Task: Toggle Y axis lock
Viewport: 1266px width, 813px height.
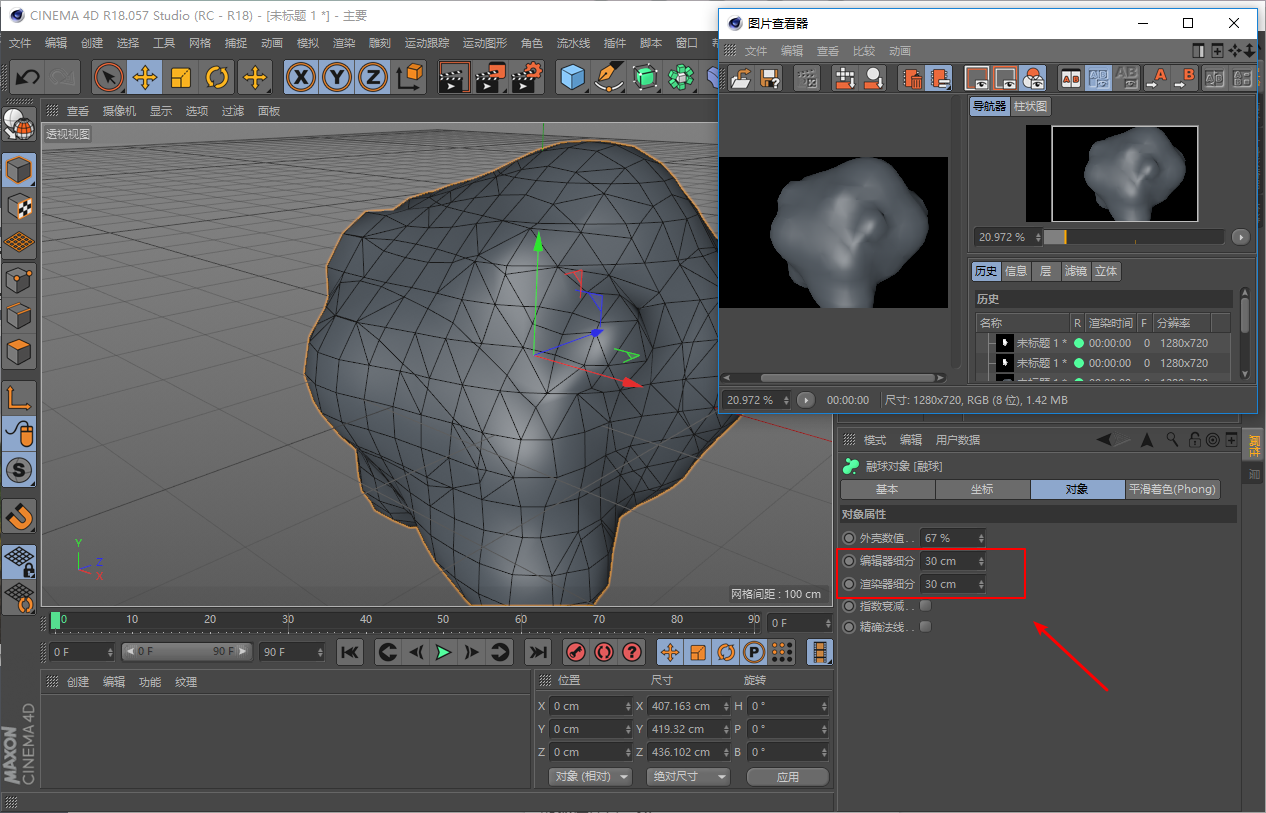Action: 337,77
